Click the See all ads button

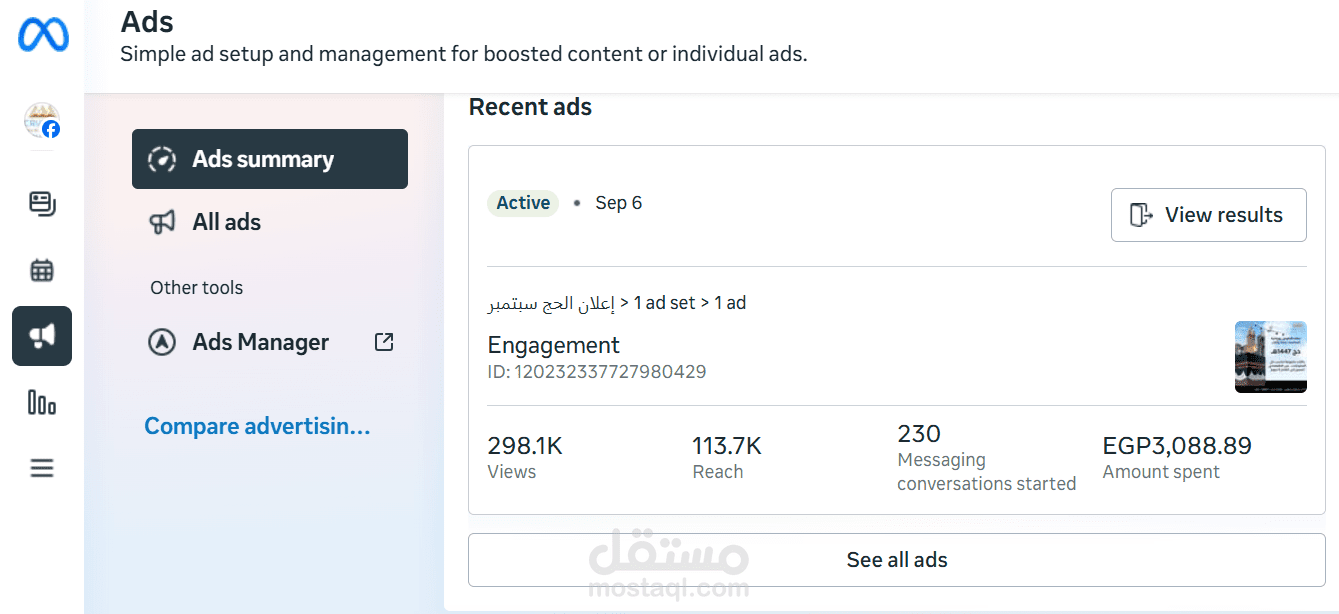tap(896, 559)
